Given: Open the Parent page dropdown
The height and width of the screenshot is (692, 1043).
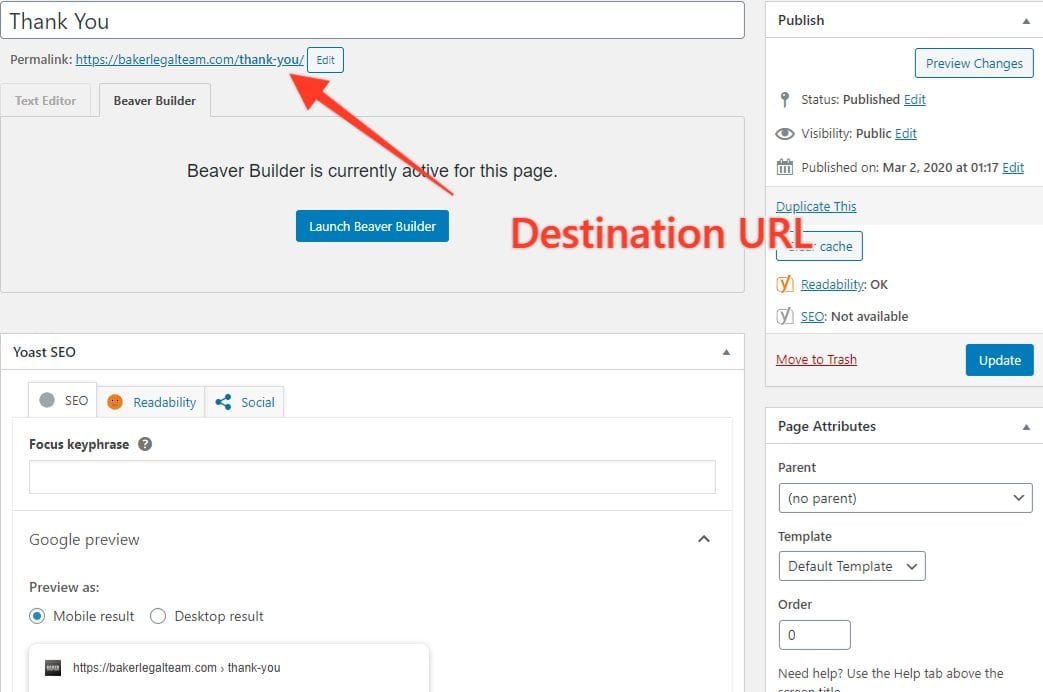Looking at the screenshot, I should pos(905,498).
